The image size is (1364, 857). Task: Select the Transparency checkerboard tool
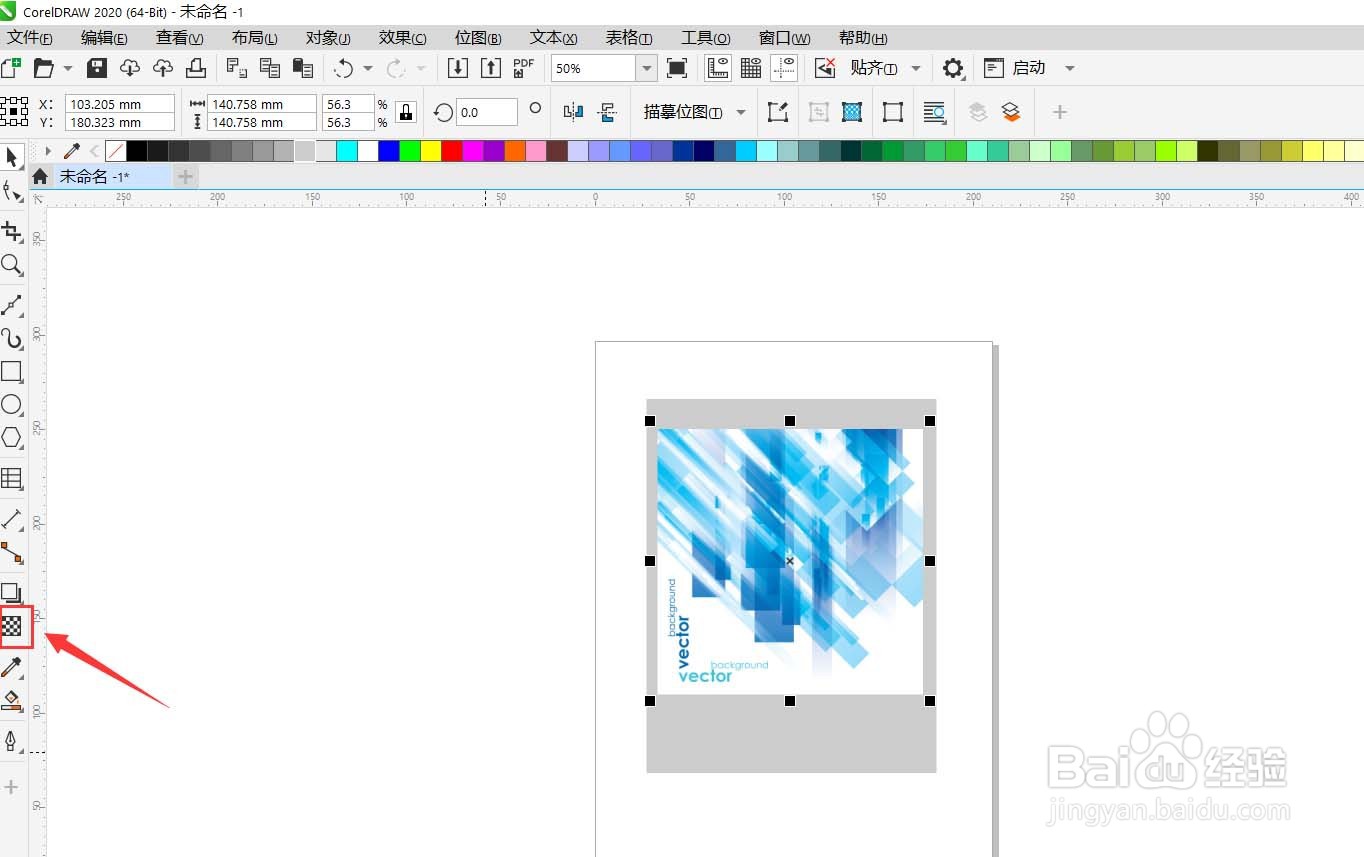click(12, 627)
